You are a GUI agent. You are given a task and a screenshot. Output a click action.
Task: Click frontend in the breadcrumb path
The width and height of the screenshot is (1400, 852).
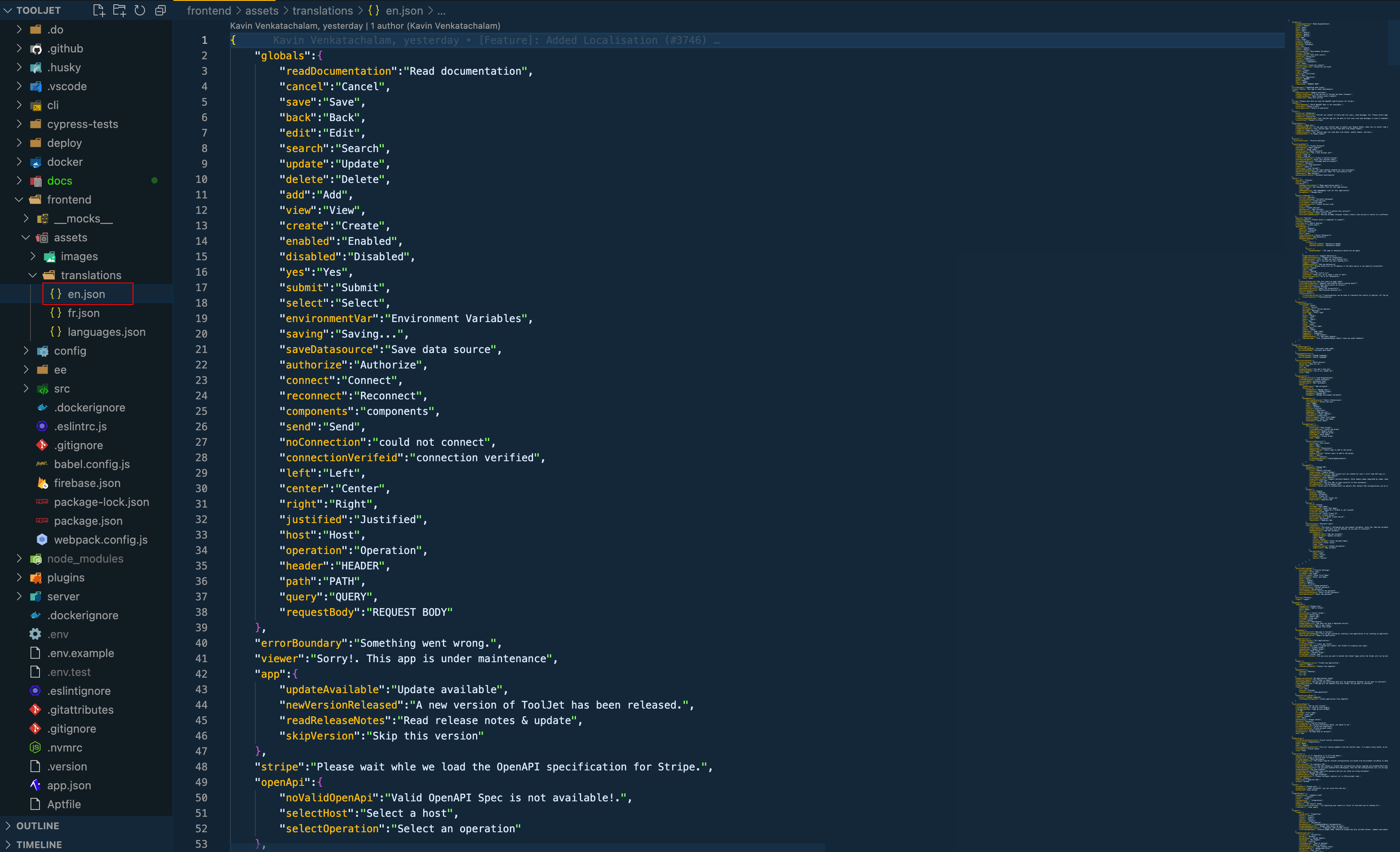209,11
